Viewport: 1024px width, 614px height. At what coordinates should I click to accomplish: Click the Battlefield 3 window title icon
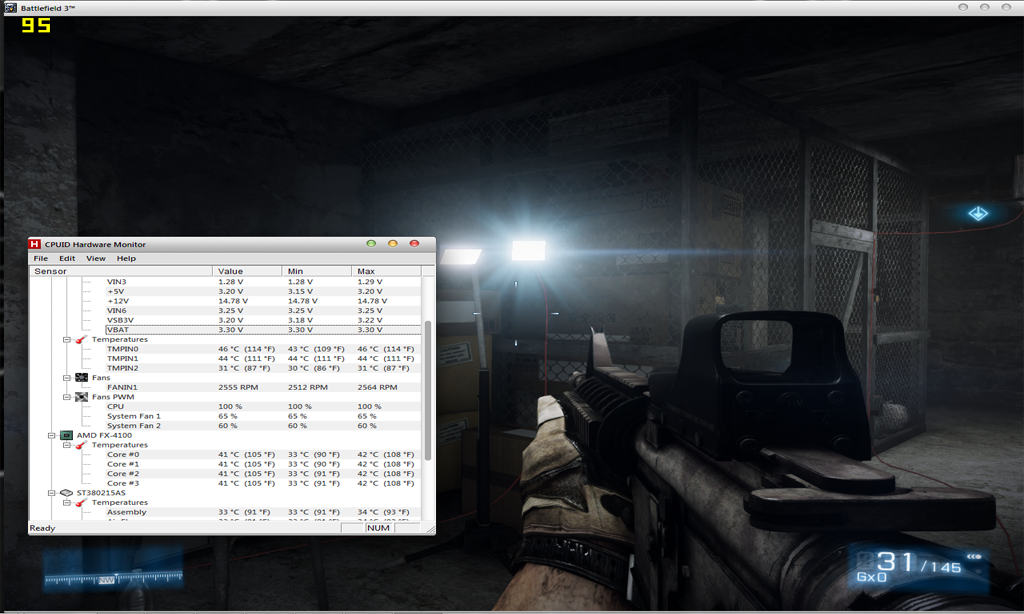[10, 7]
